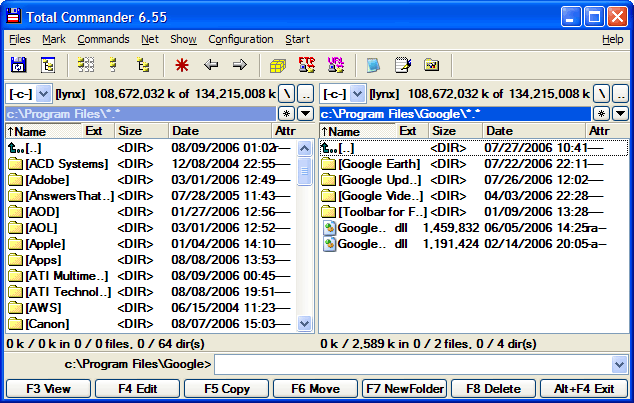634x403 pixels.
Task: Open the notepad edit toolbar icon
Action: 403,65
